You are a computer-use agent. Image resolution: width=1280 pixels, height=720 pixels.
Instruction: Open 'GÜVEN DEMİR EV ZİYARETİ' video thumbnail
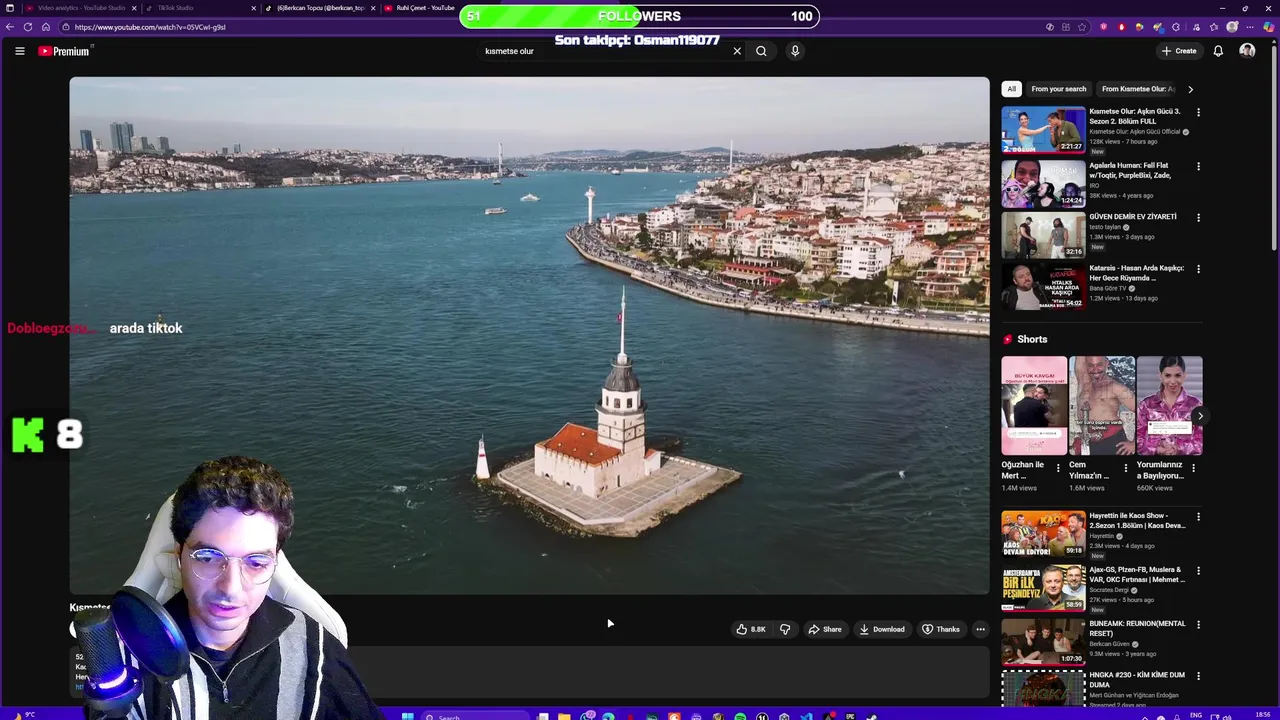(x=1043, y=235)
